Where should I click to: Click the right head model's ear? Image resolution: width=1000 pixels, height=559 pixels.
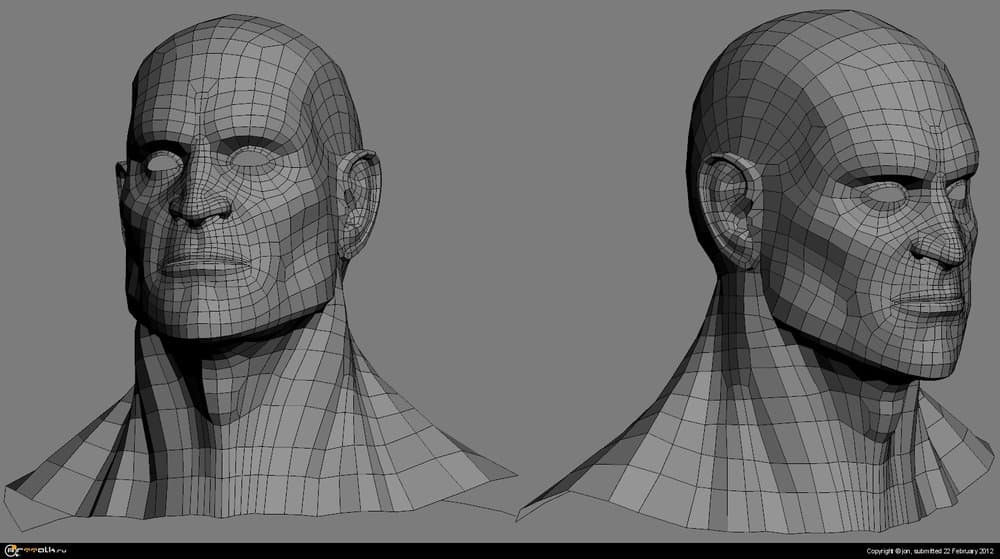point(728,208)
